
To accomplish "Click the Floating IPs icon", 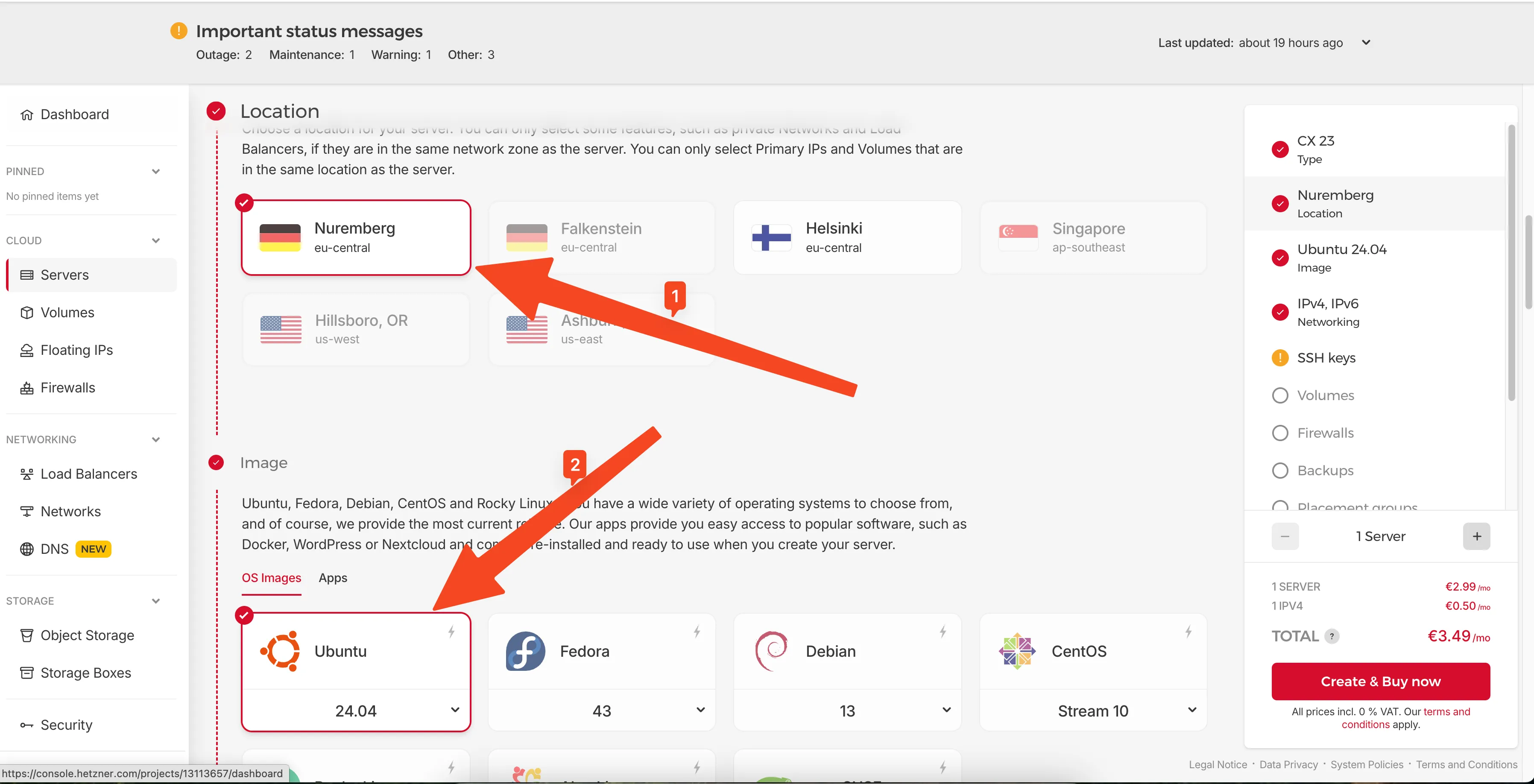I will click(27, 350).
